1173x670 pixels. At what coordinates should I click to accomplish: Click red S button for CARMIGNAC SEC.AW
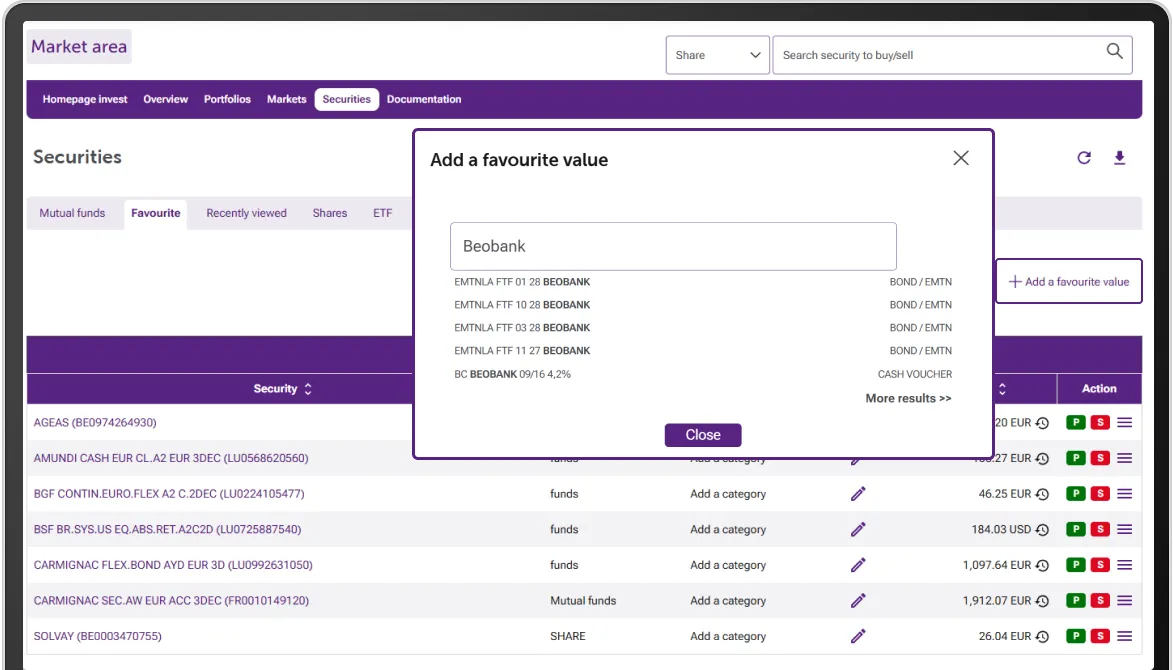click(x=1100, y=600)
